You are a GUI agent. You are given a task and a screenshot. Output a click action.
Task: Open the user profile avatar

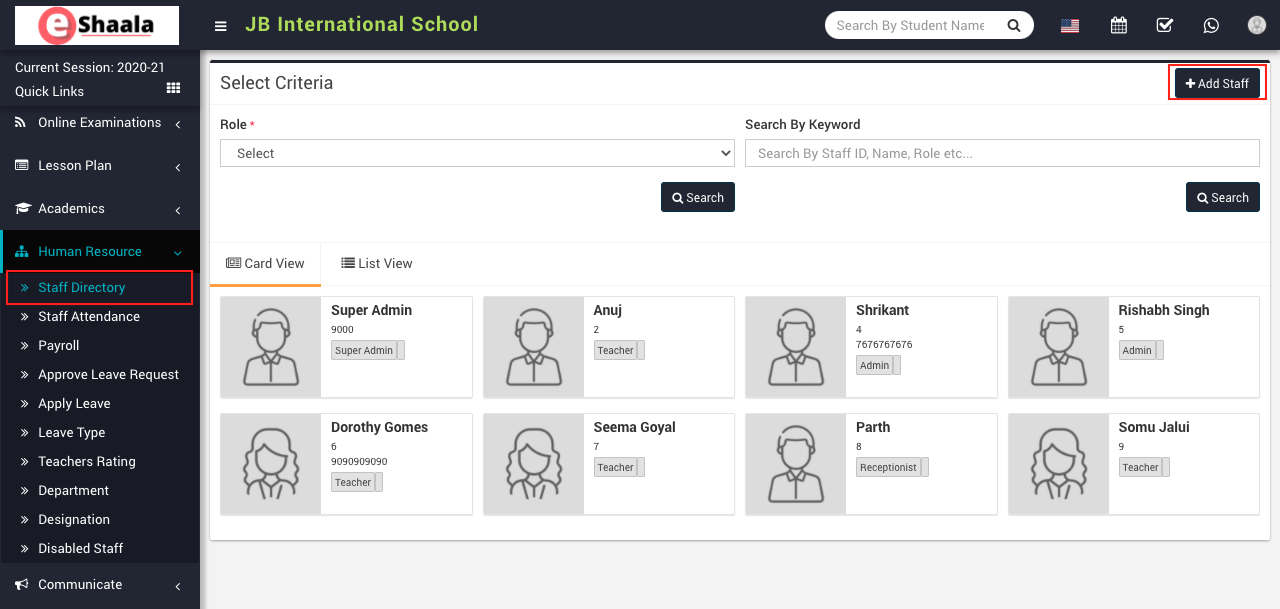1256,26
